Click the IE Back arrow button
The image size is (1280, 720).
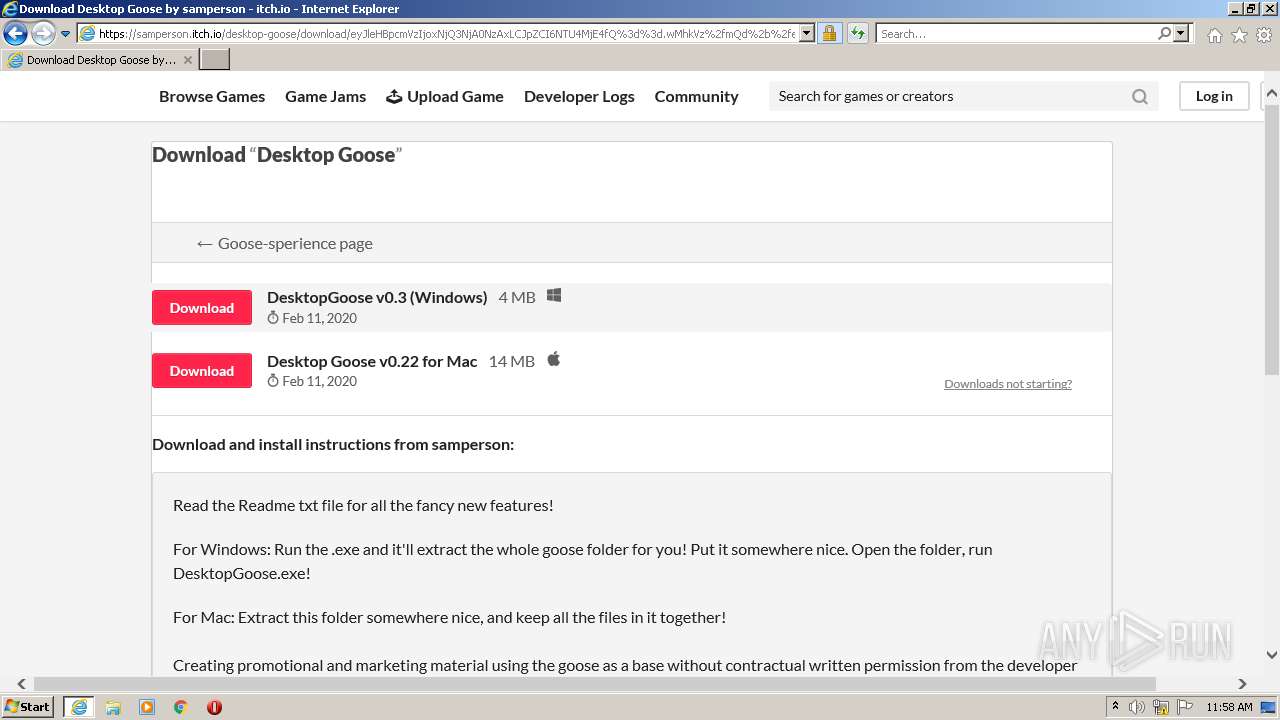pyautogui.click(x=16, y=34)
